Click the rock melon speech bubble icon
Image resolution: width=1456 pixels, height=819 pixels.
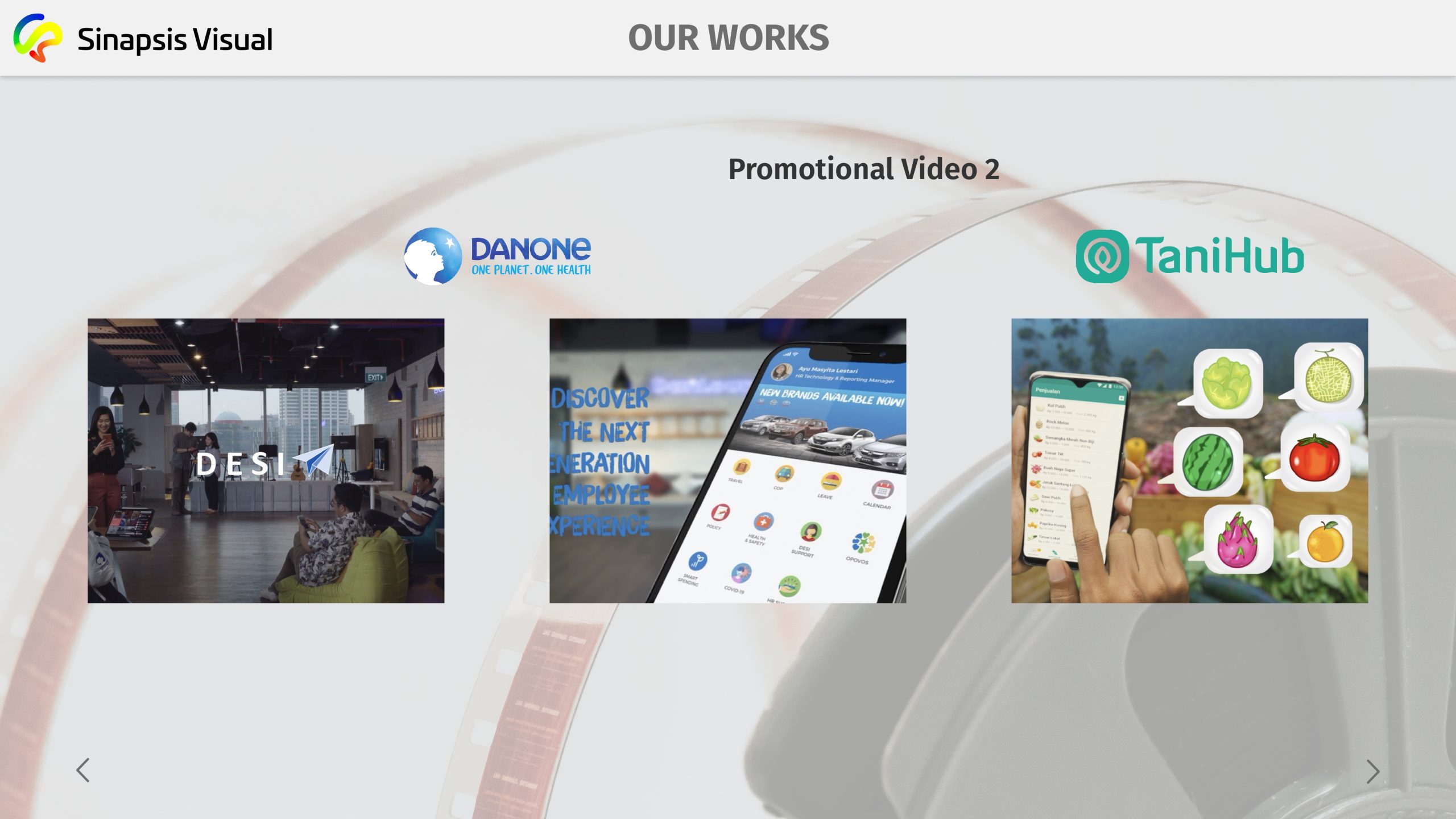click(x=1328, y=376)
